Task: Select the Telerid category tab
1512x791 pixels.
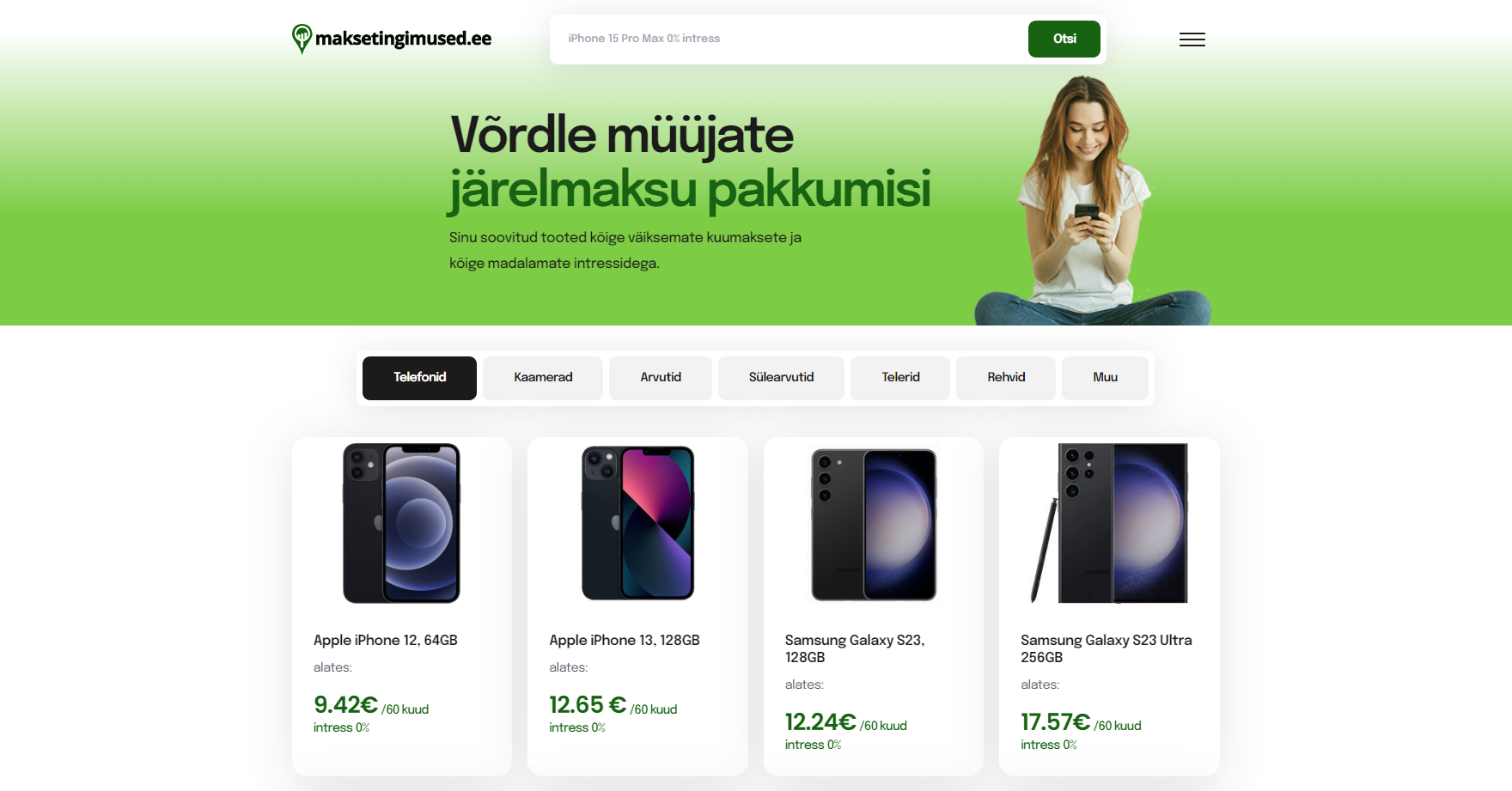Action: tap(900, 378)
